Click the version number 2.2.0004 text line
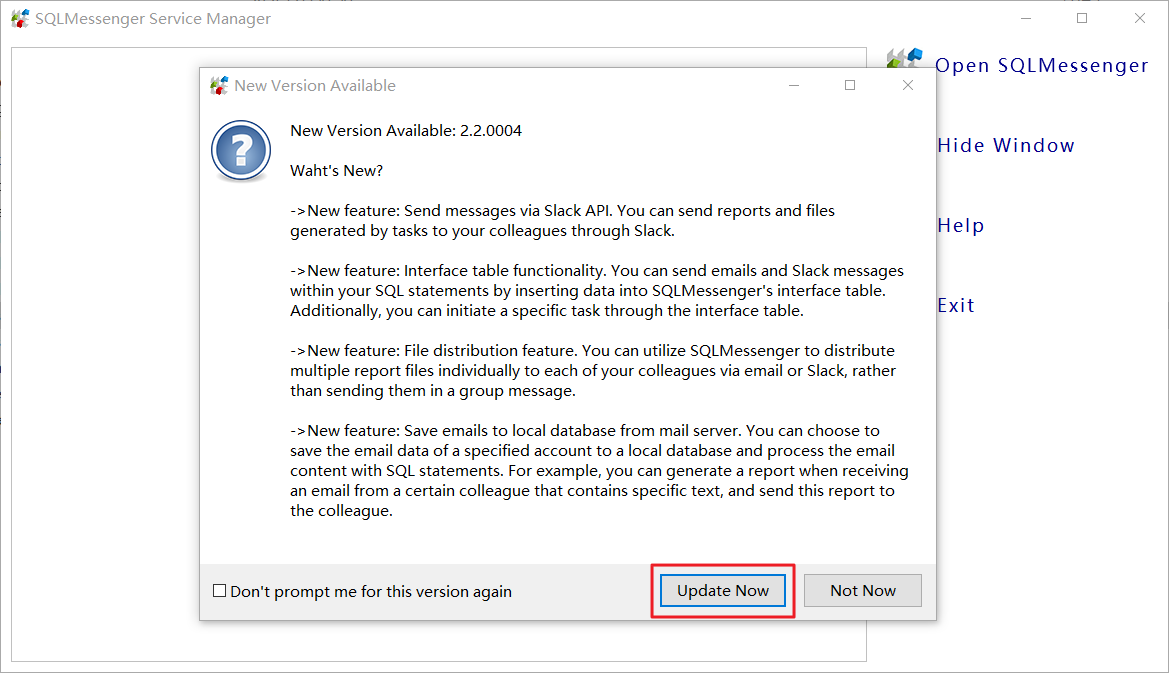This screenshot has height=673, width=1169. [x=405, y=131]
